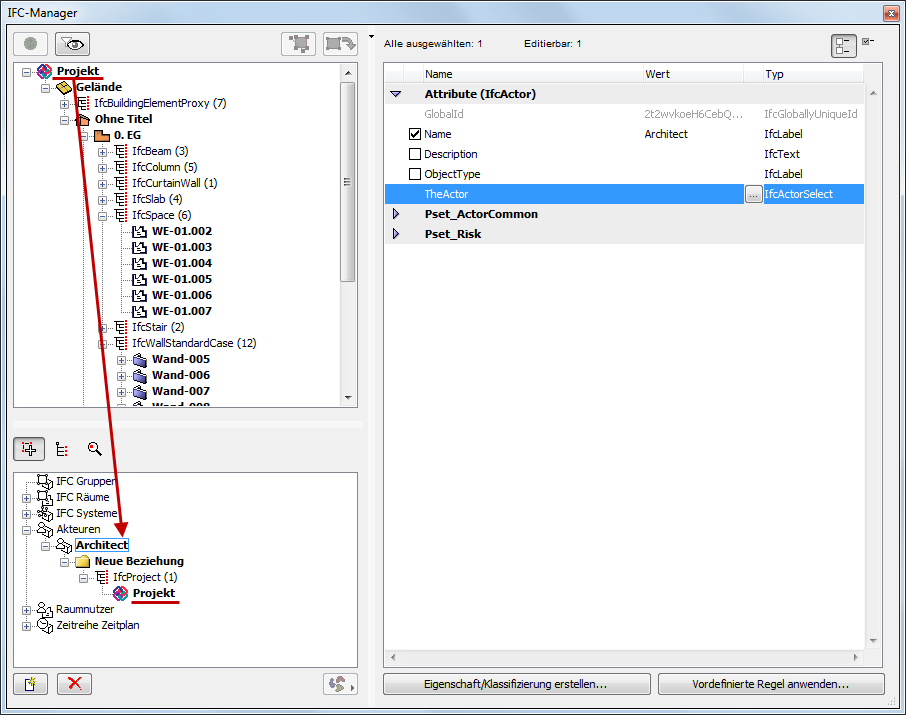Click the red tree structure view icon
Screen dimensions: 906x715
tap(62, 449)
